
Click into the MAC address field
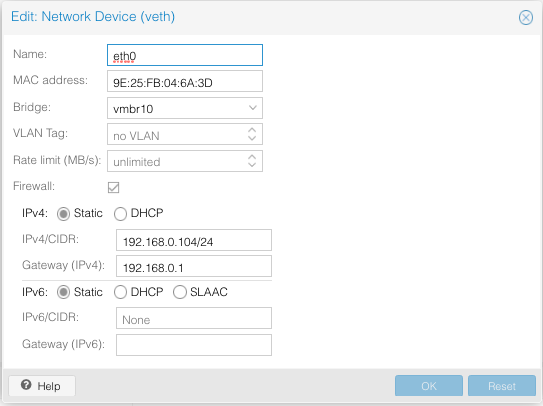pyautogui.click(x=185, y=81)
